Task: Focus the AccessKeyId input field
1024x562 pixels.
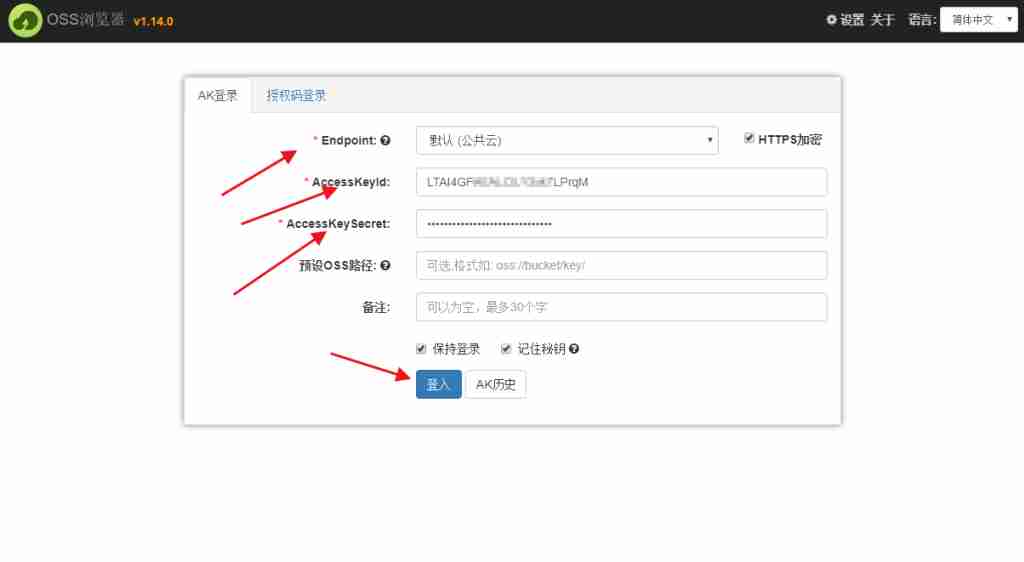Action: pyautogui.click(x=620, y=182)
